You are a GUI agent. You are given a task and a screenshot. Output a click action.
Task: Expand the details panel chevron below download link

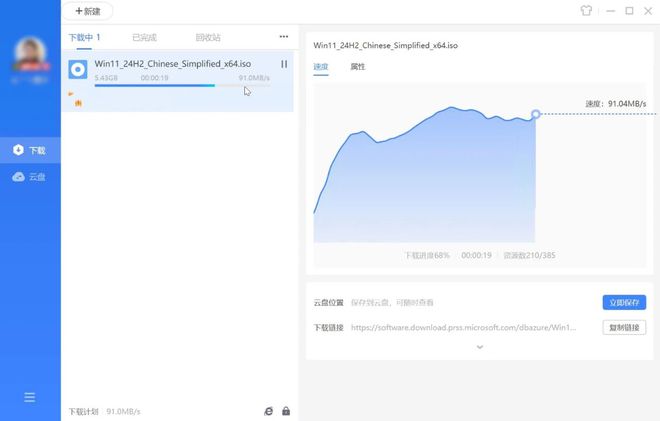[x=479, y=347]
